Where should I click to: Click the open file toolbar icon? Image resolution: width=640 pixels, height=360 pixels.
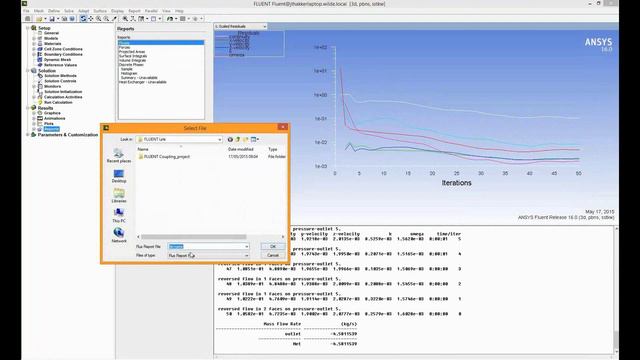tap(39, 19)
